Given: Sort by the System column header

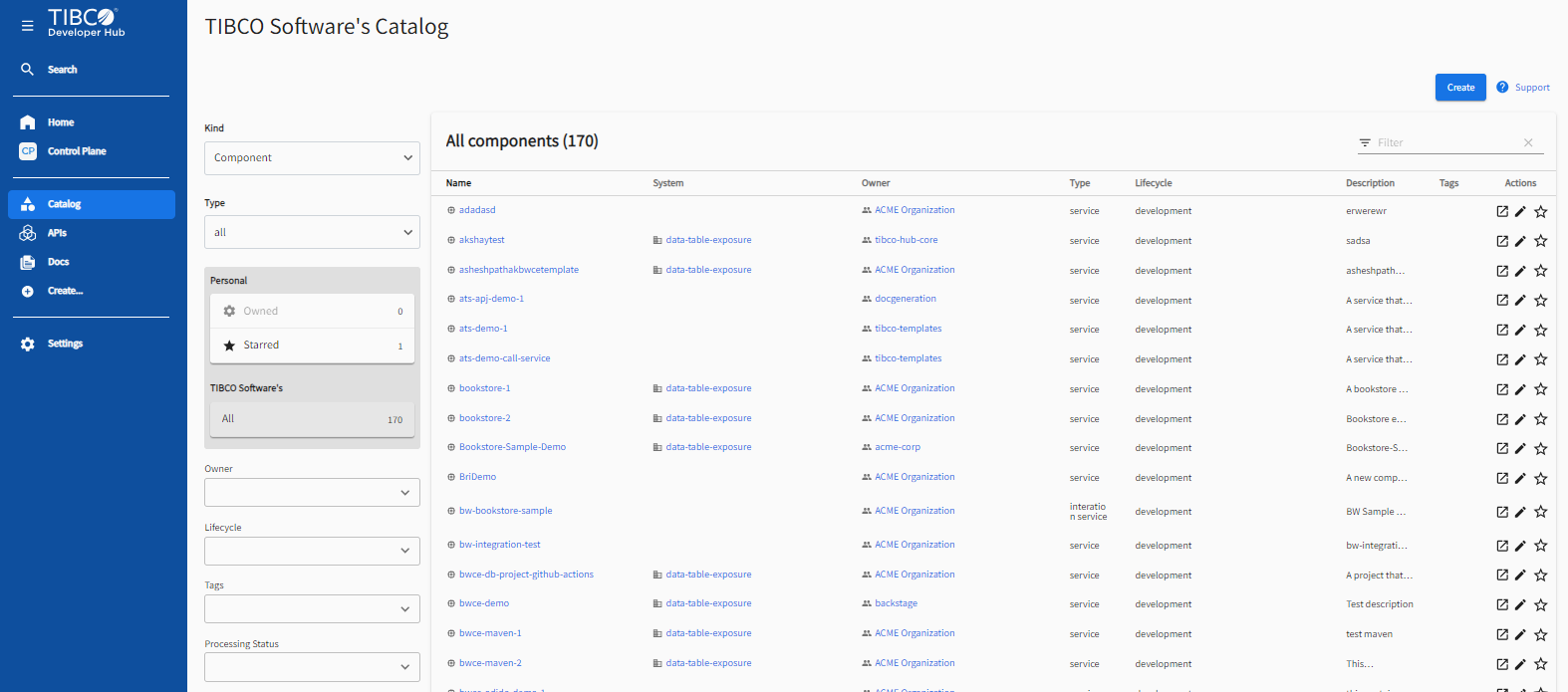Looking at the screenshot, I should click(668, 183).
